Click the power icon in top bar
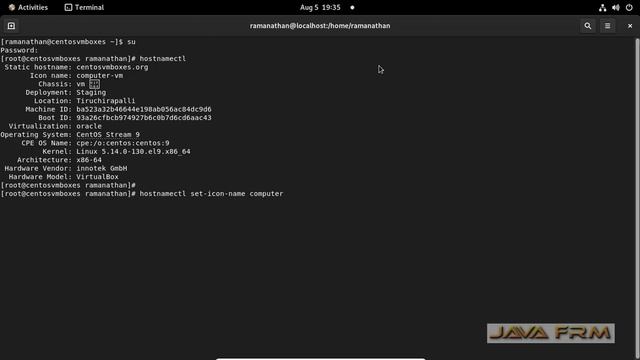 629,7
